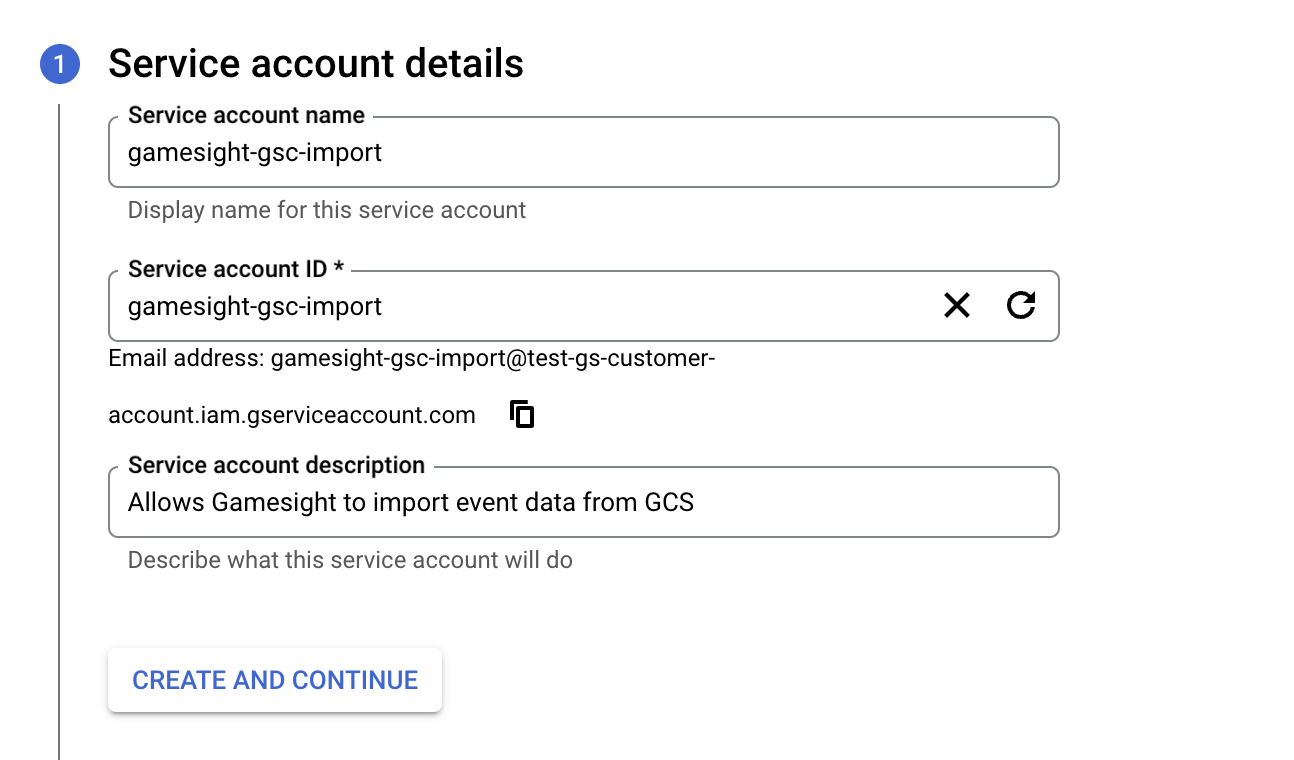Clear the Service account ID field
The image size is (1294, 760).
[957, 306]
